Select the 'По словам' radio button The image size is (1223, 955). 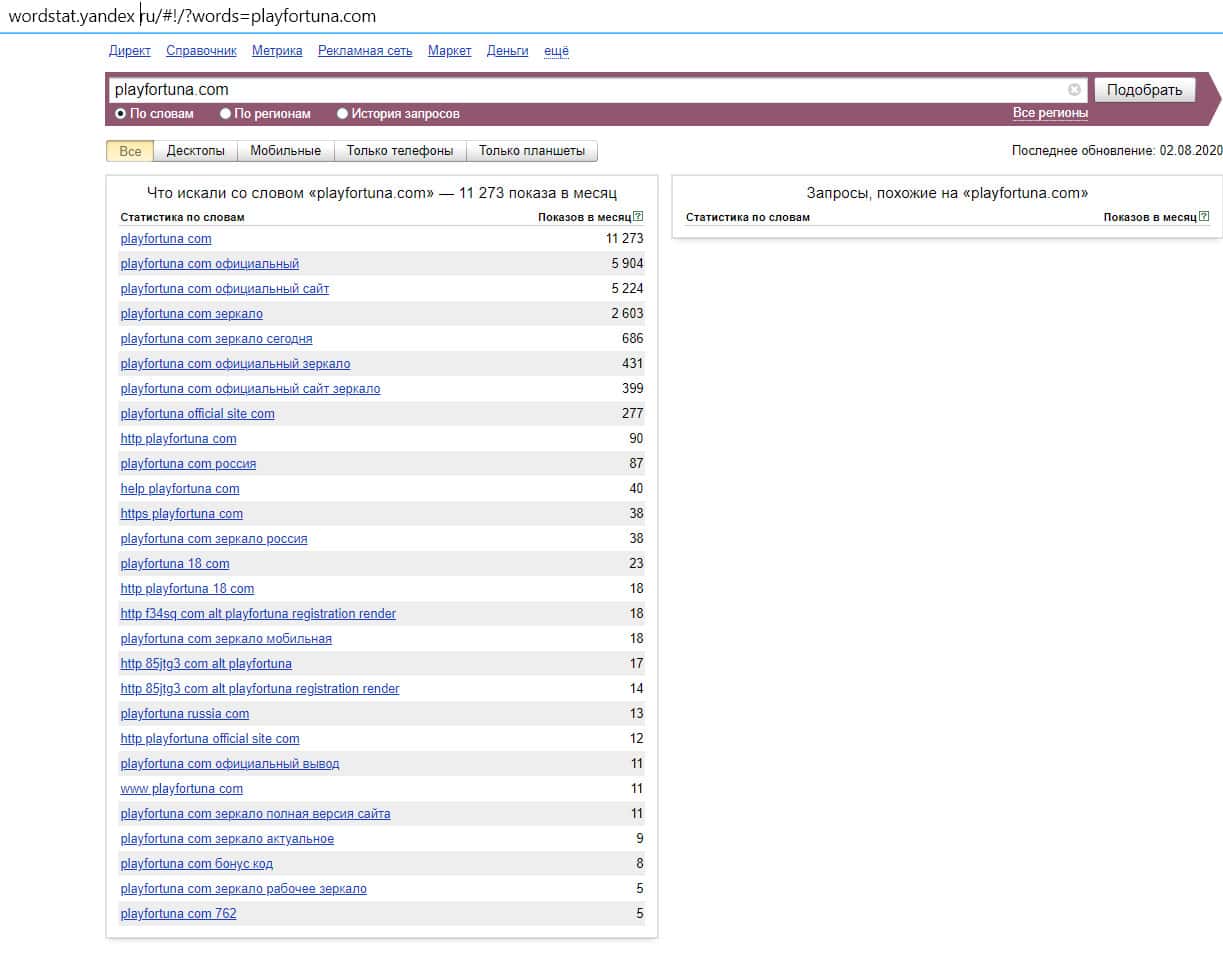121,114
